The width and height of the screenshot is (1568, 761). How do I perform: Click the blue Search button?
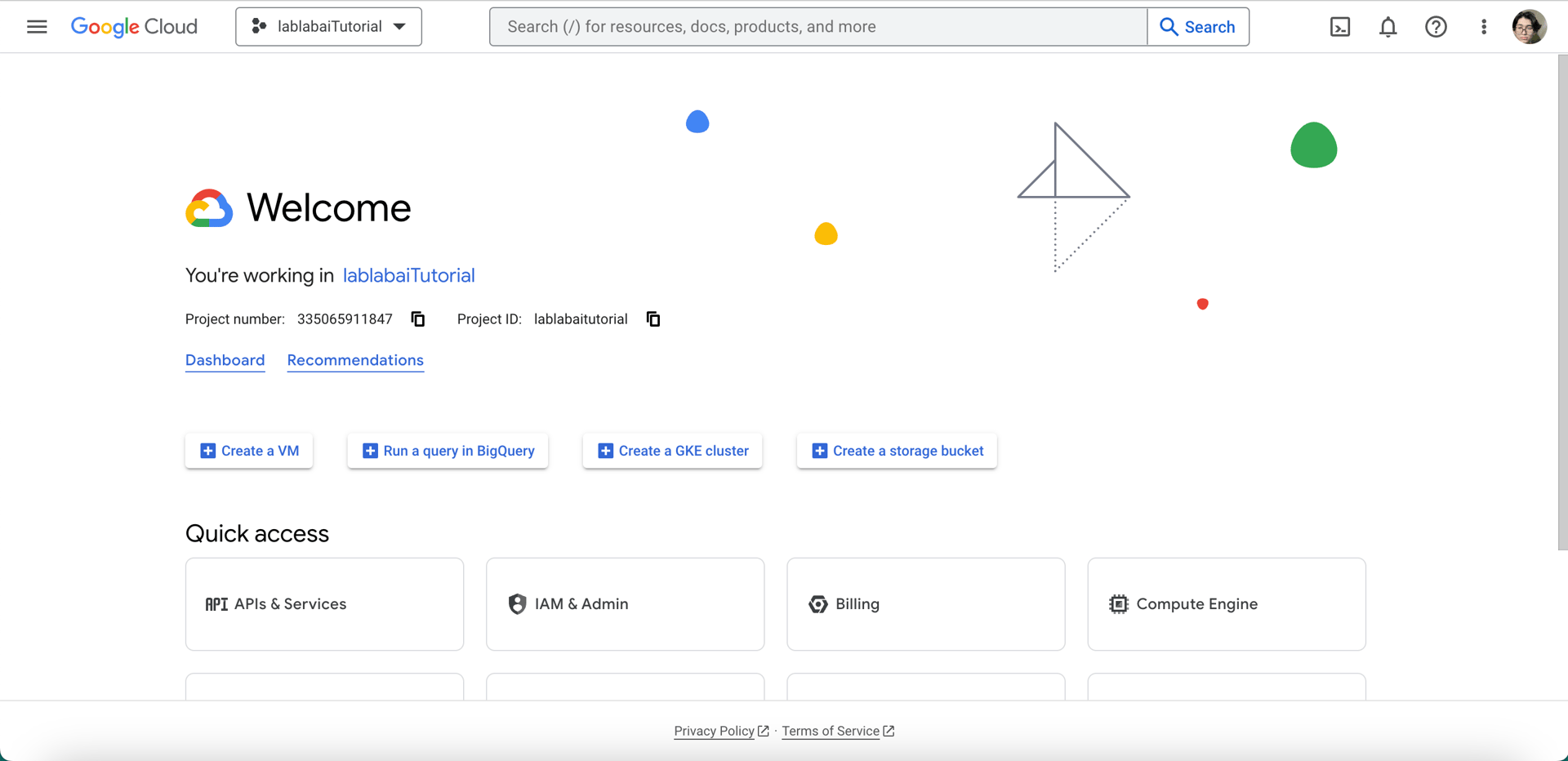coord(1198,27)
